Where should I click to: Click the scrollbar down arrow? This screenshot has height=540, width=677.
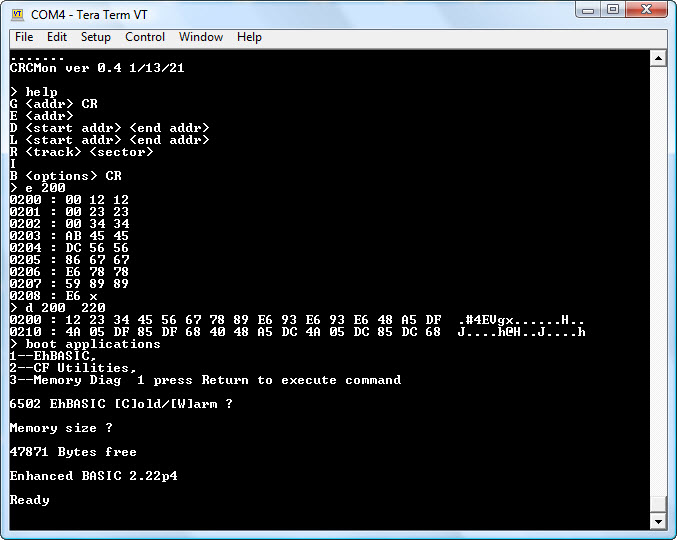(x=657, y=521)
